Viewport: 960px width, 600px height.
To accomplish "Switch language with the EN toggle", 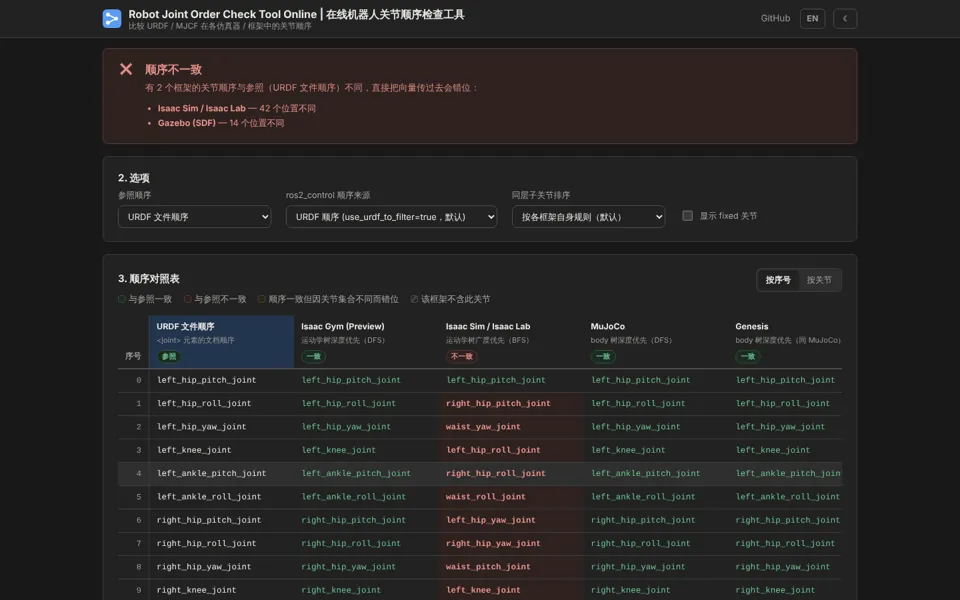I will pyautogui.click(x=812, y=18).
